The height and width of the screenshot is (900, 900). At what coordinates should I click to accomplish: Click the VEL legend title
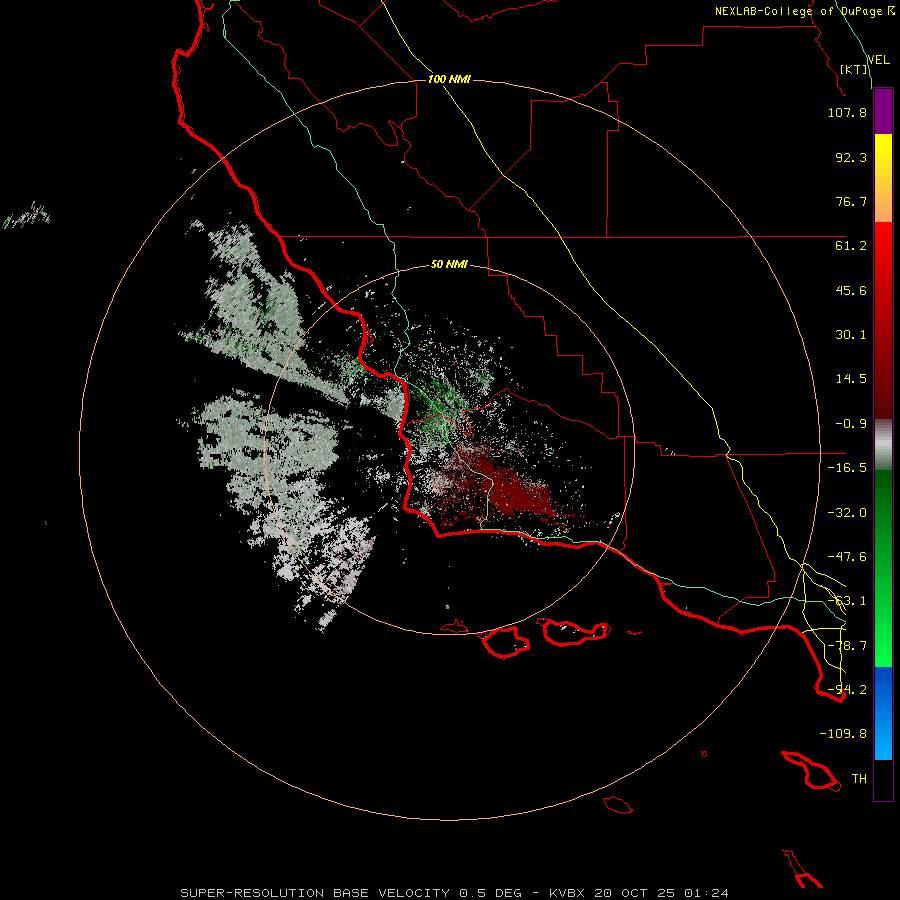pyautogui.click(x=878, y=59)
